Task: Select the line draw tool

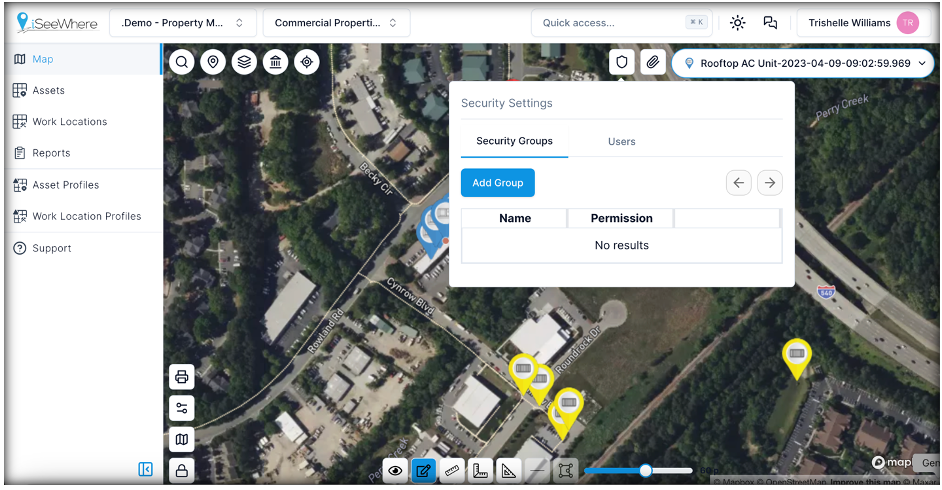Action: coord(537,471)
